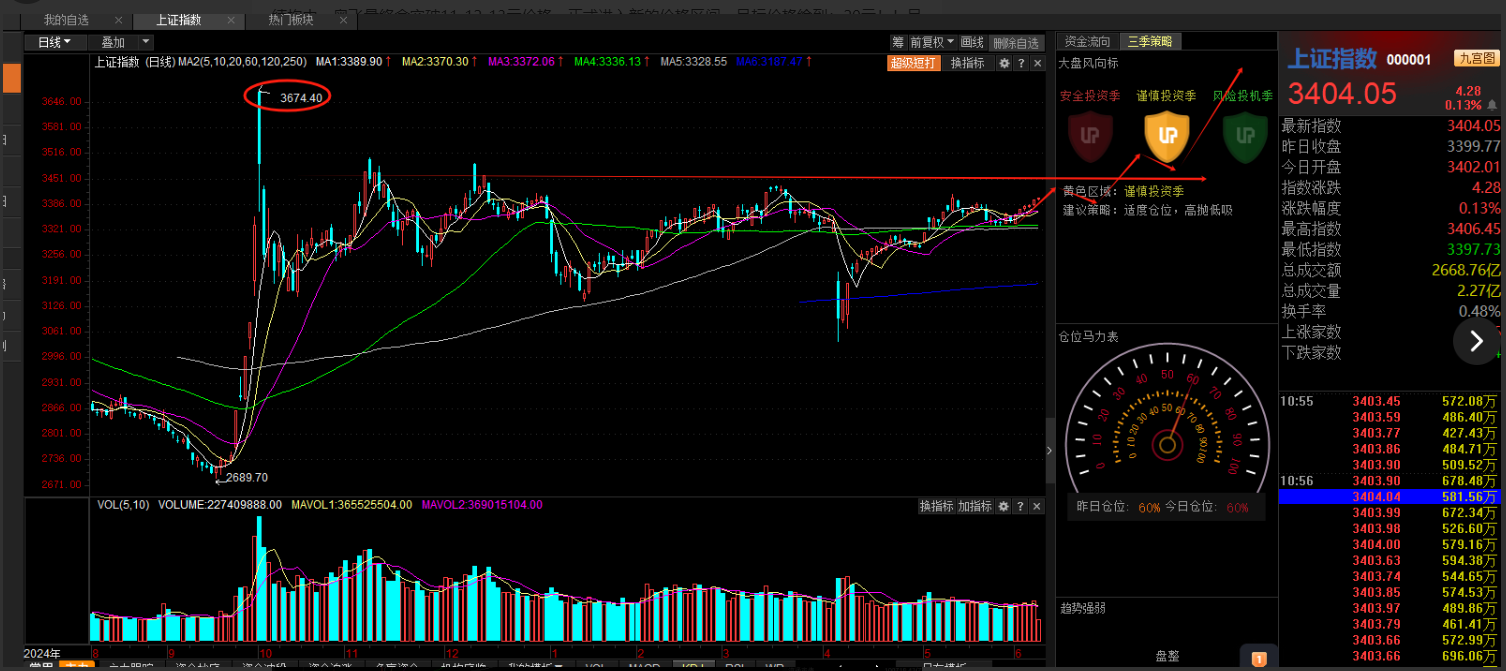Switch to the 三季策略 tab
1506x671 pixels.
(1150, 41)
